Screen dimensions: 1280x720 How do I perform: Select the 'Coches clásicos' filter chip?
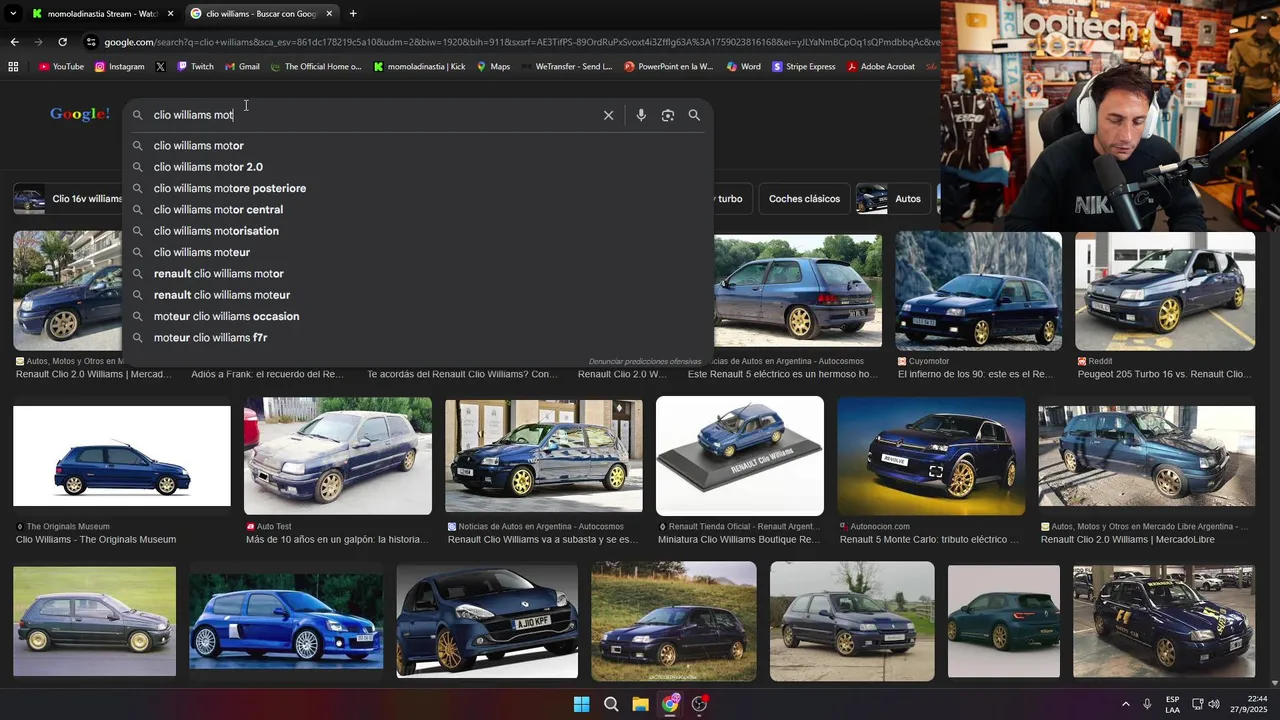(804, 199)
